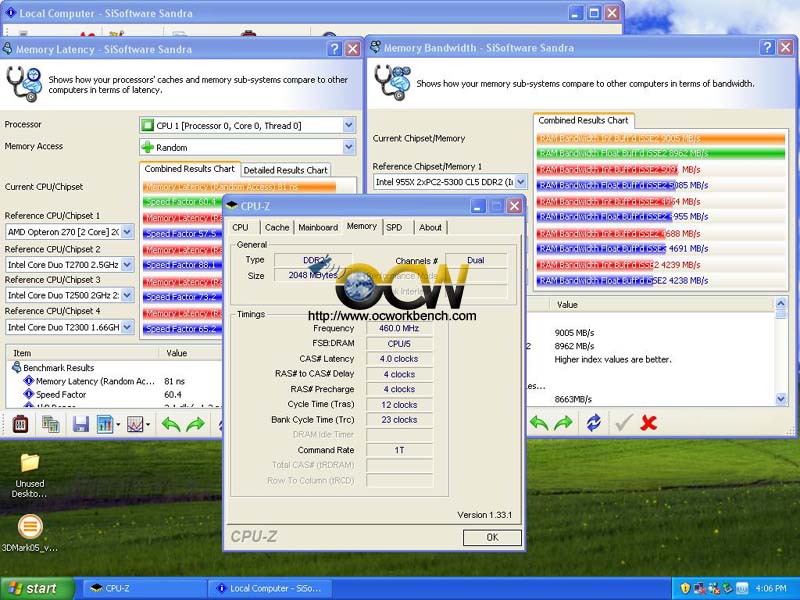Click the 8663MB/s value in Memory Bandwidth list

pyautogui.click(x=573, y=399)
